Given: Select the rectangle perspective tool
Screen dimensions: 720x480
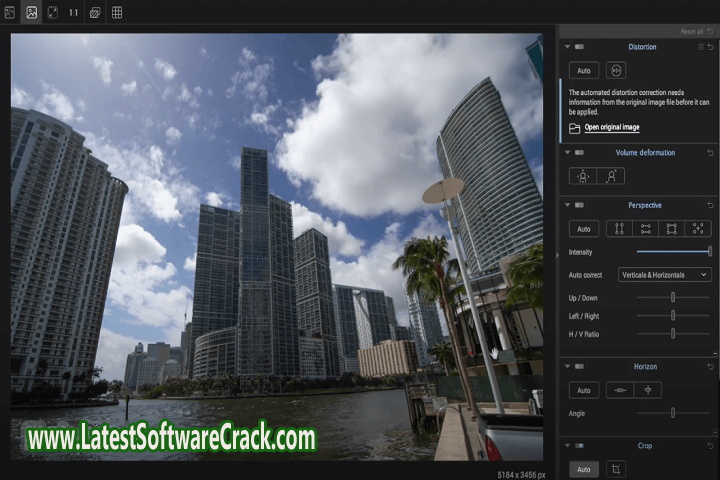Looking at the screenshot, I should pos(672,229).
